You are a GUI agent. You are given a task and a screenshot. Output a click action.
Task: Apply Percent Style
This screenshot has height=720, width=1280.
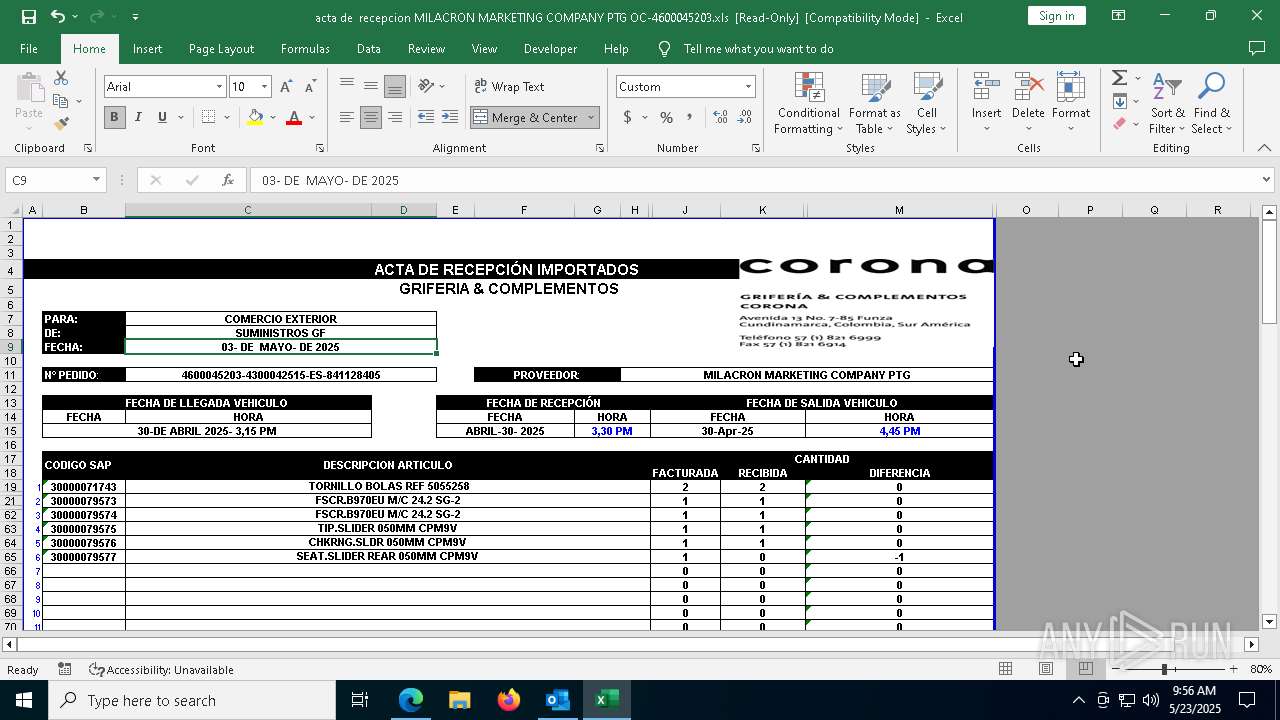pos(667,117)
